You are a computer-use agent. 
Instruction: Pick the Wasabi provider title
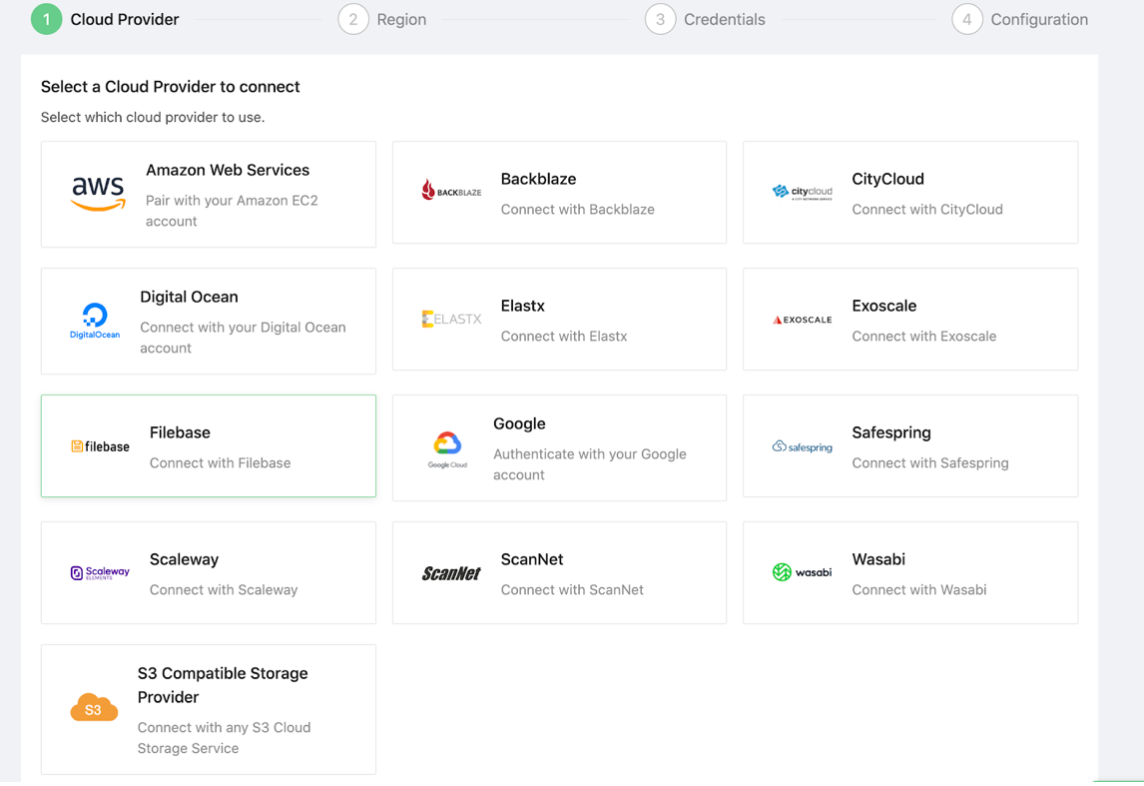pos(878,560)
